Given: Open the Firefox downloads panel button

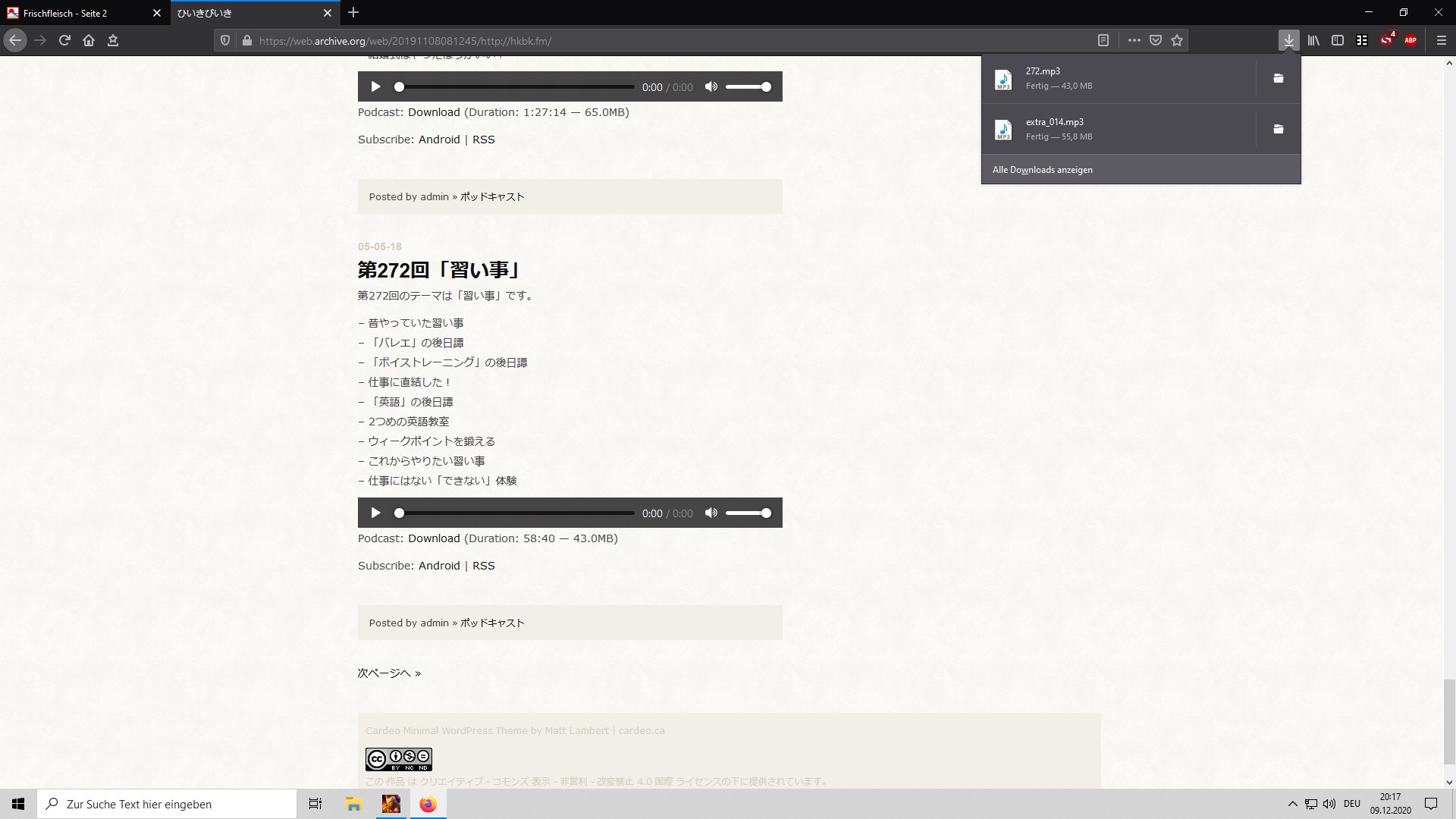Looking at the screenshot, I should click(x=1288, y=40).
